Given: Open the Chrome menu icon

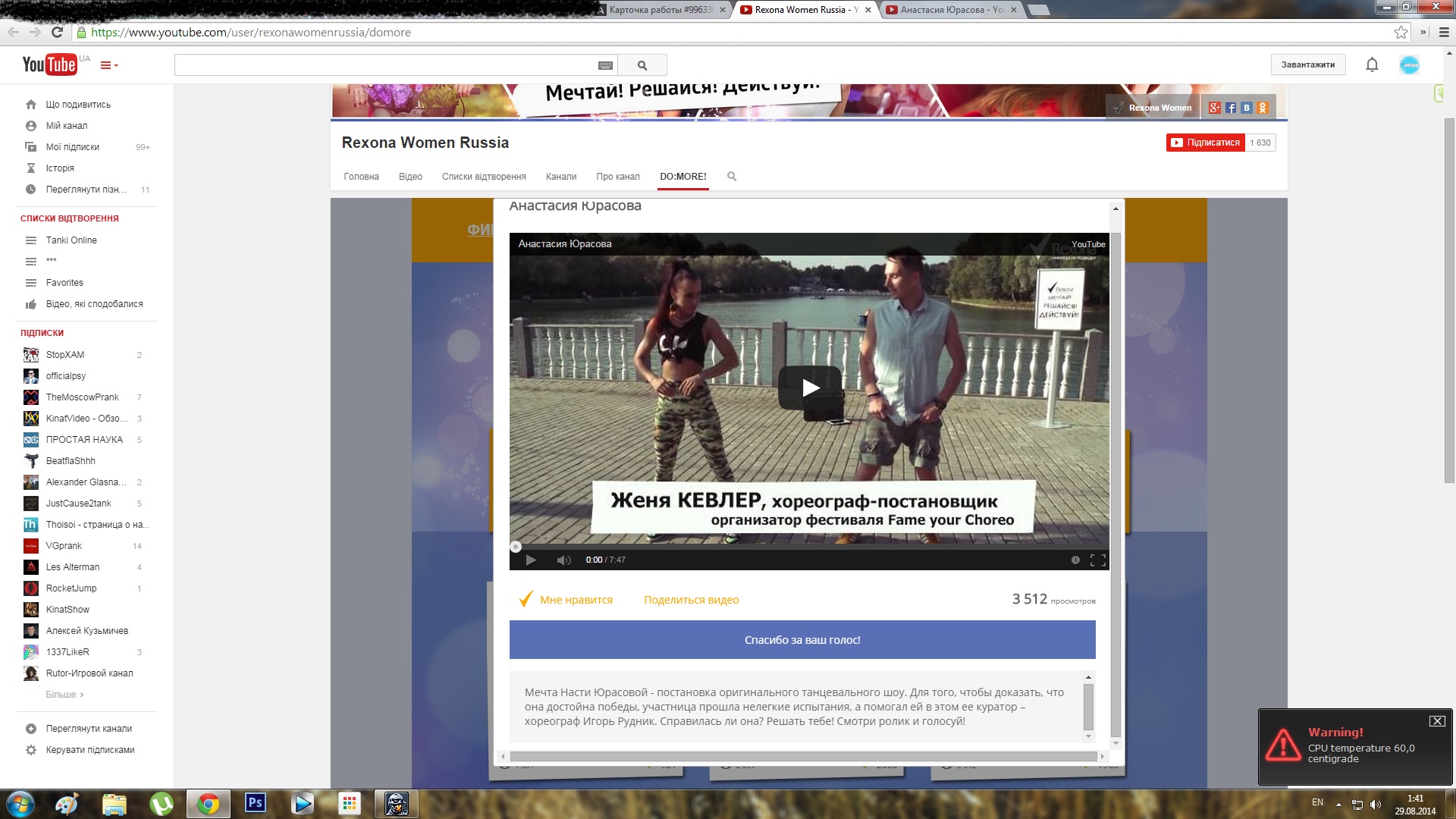Looking at the screenshot, I should pyautogui.click(x=1444, y=32).
